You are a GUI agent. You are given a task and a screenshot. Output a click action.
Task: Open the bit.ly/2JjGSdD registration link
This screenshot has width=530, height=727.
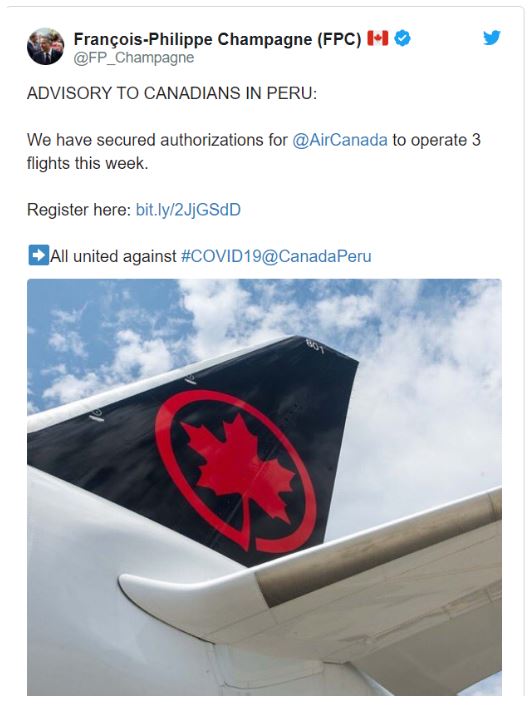pos(188,210)
